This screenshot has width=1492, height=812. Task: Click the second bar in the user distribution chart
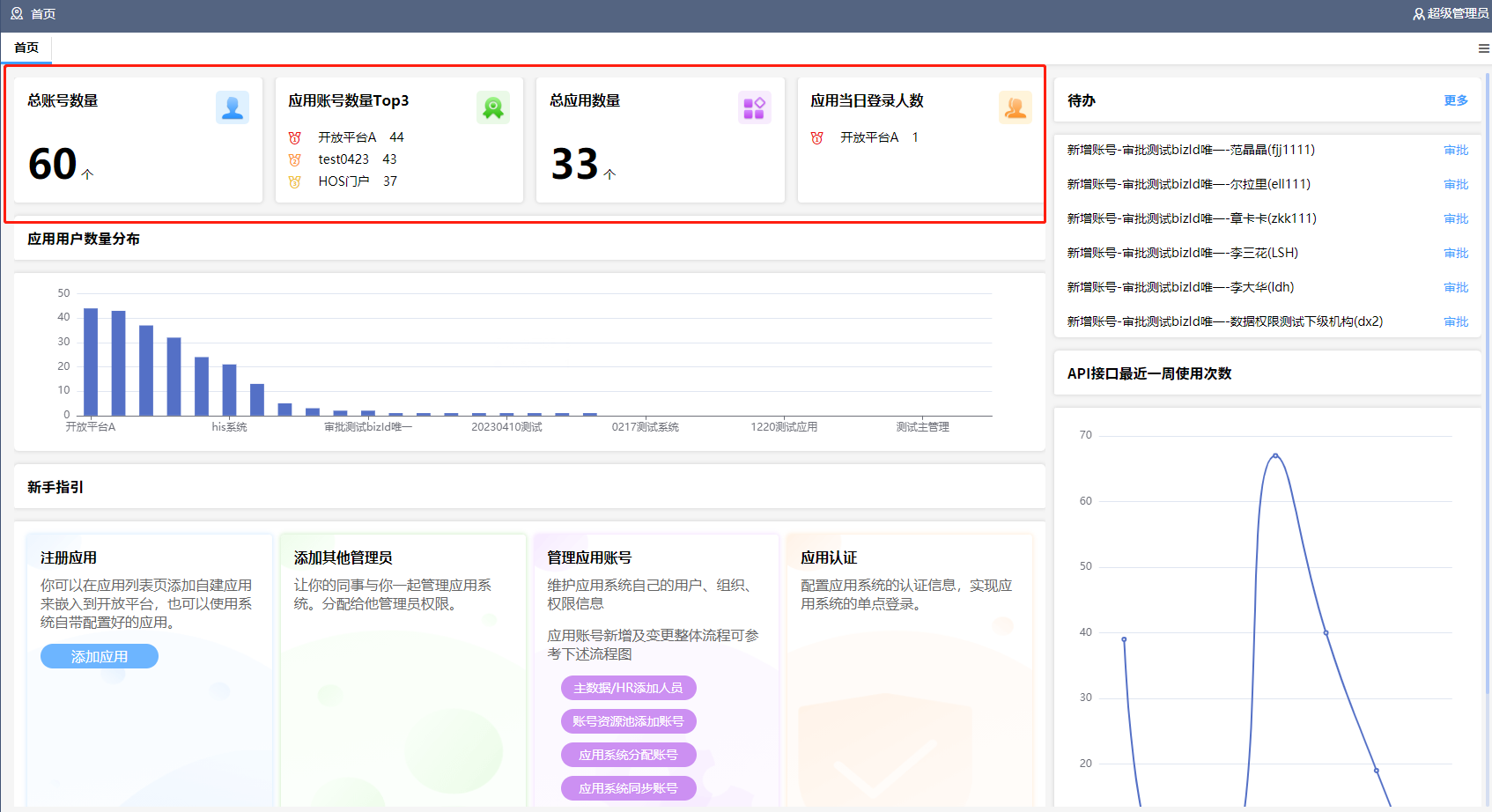[x=118, y=363]
